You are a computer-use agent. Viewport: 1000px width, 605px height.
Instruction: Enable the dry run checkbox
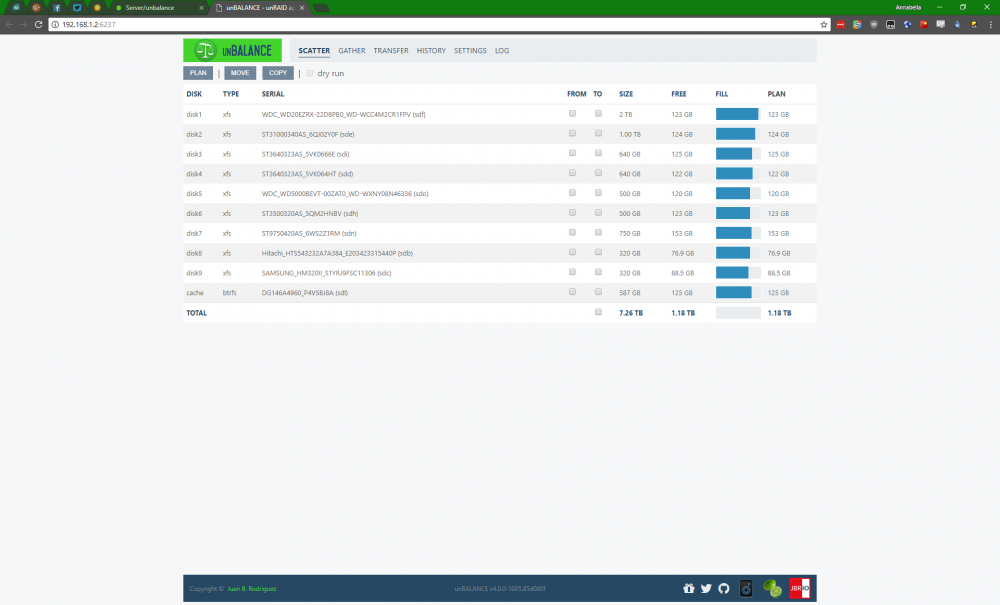[310, 73]
